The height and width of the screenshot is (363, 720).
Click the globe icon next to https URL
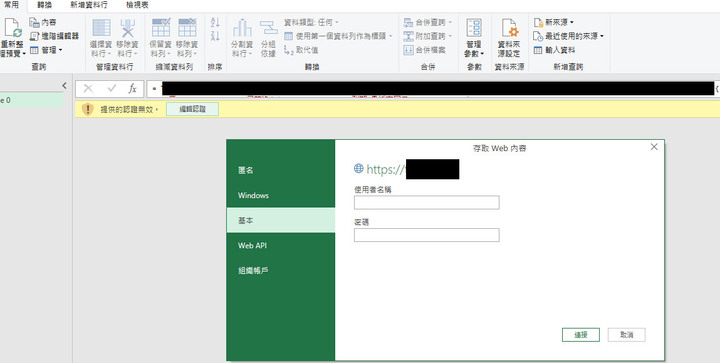tap(359, 168)
